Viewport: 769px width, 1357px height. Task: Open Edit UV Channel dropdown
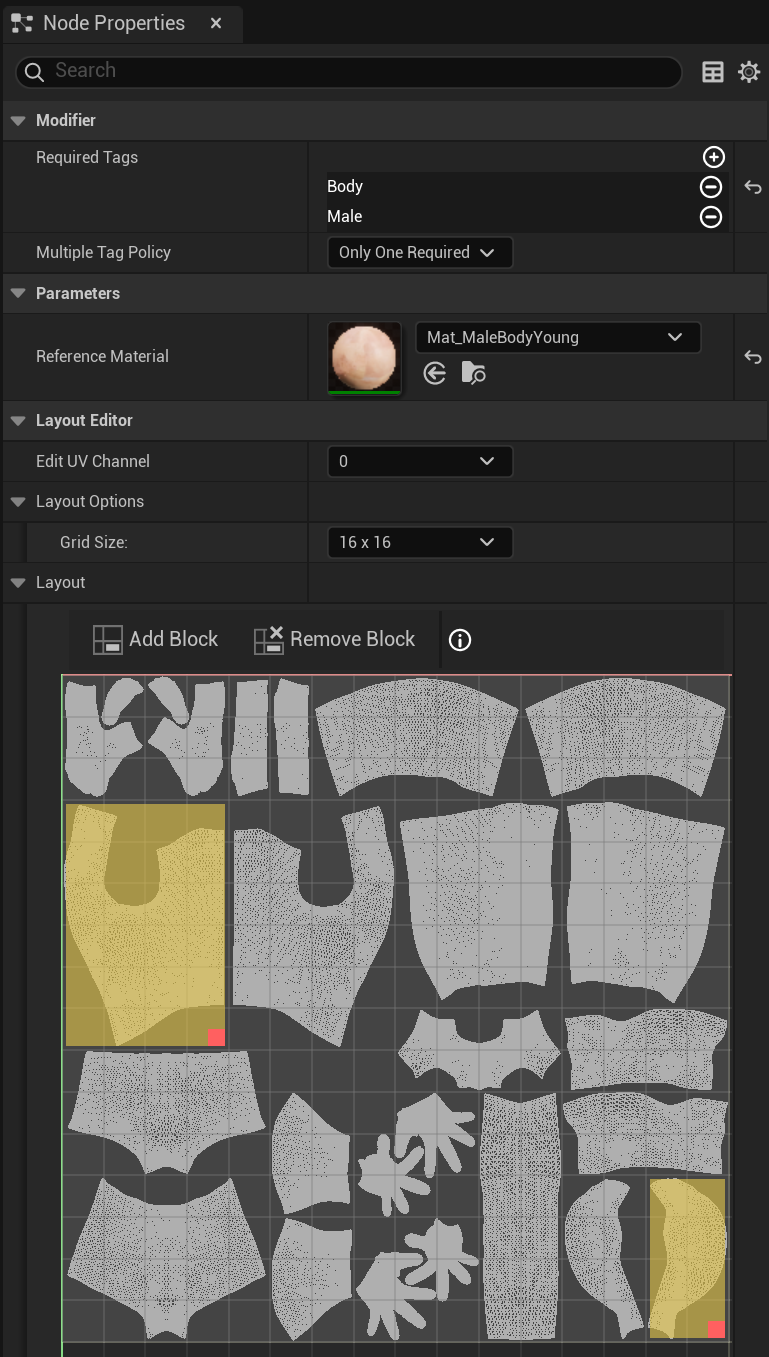(x=420, y=461)
